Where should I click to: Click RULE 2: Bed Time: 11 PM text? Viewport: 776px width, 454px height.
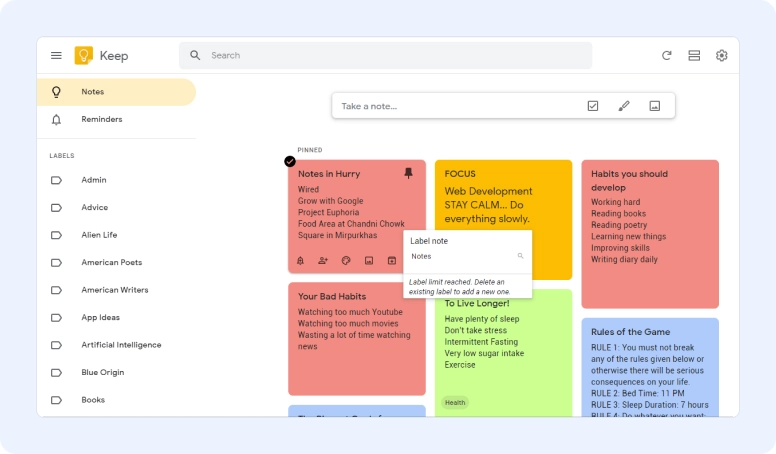pos(637,394)
